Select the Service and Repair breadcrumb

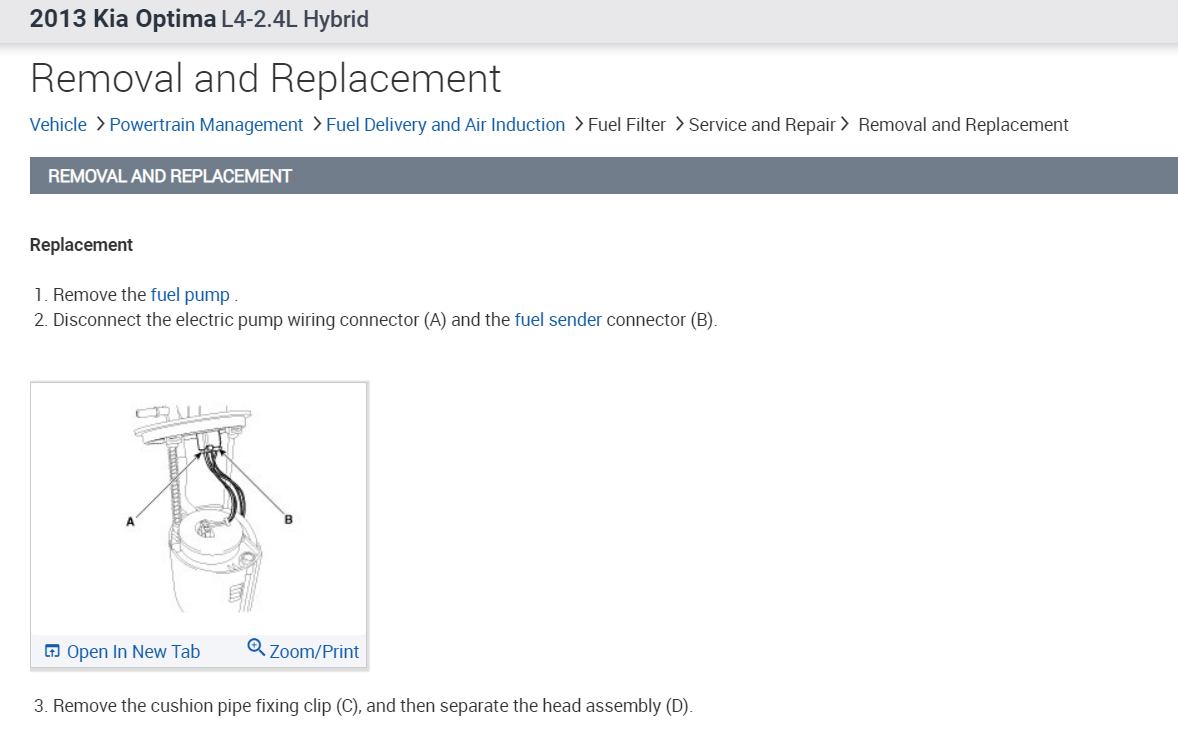(x=762, y=125)
